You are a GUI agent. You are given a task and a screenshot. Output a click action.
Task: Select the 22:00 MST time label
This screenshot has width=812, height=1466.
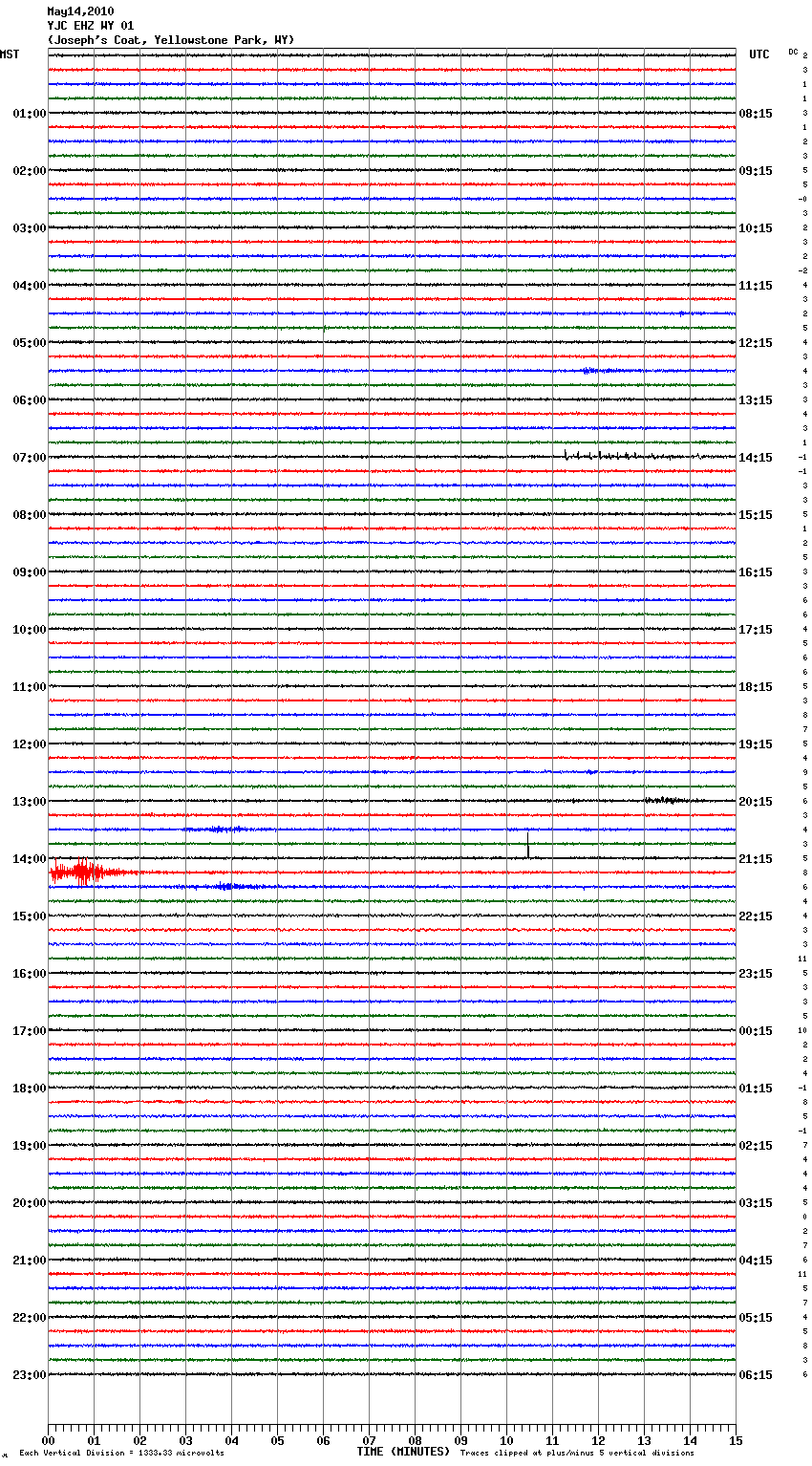click(30, 1318)
